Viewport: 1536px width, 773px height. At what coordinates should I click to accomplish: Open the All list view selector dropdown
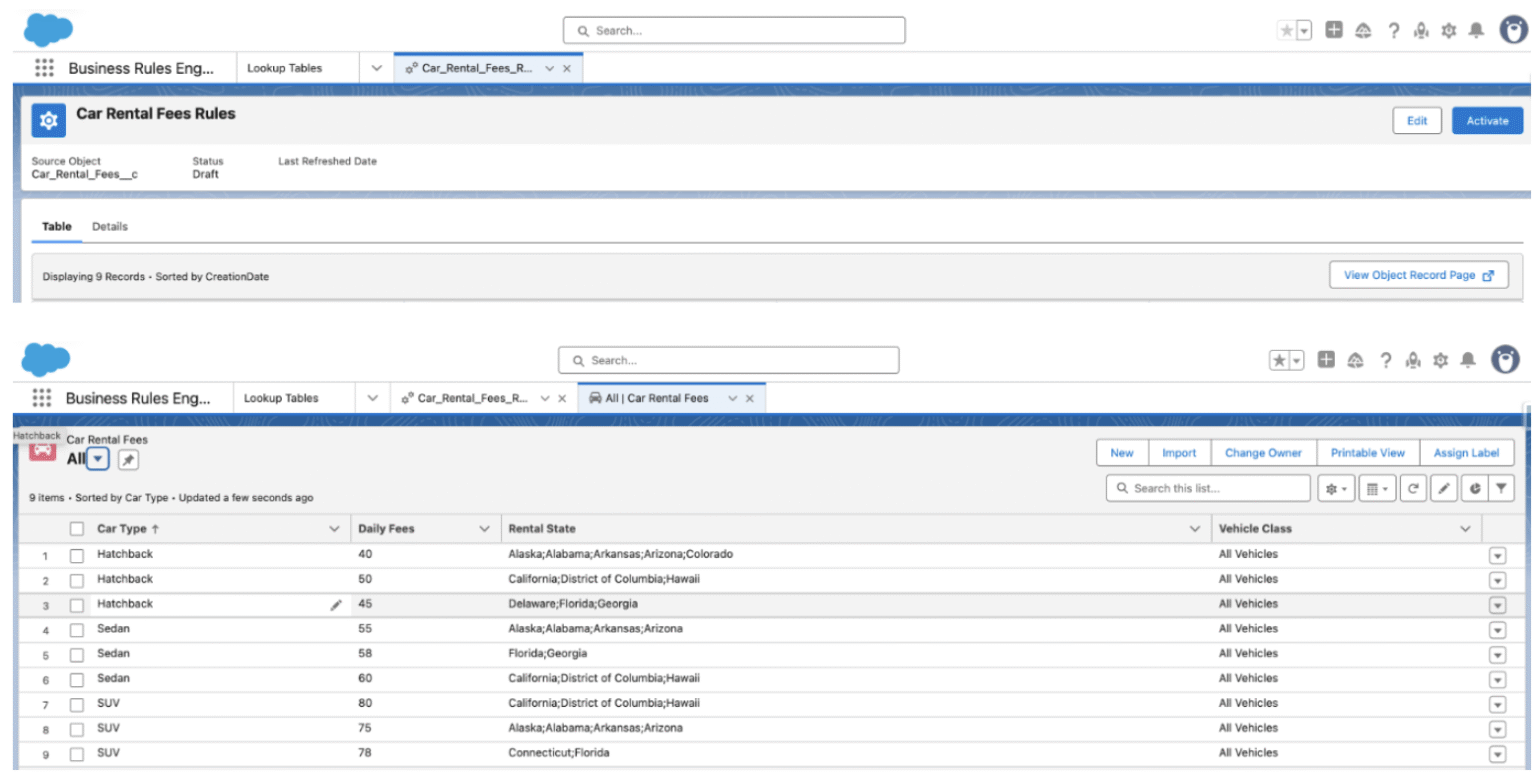(96, 459)
